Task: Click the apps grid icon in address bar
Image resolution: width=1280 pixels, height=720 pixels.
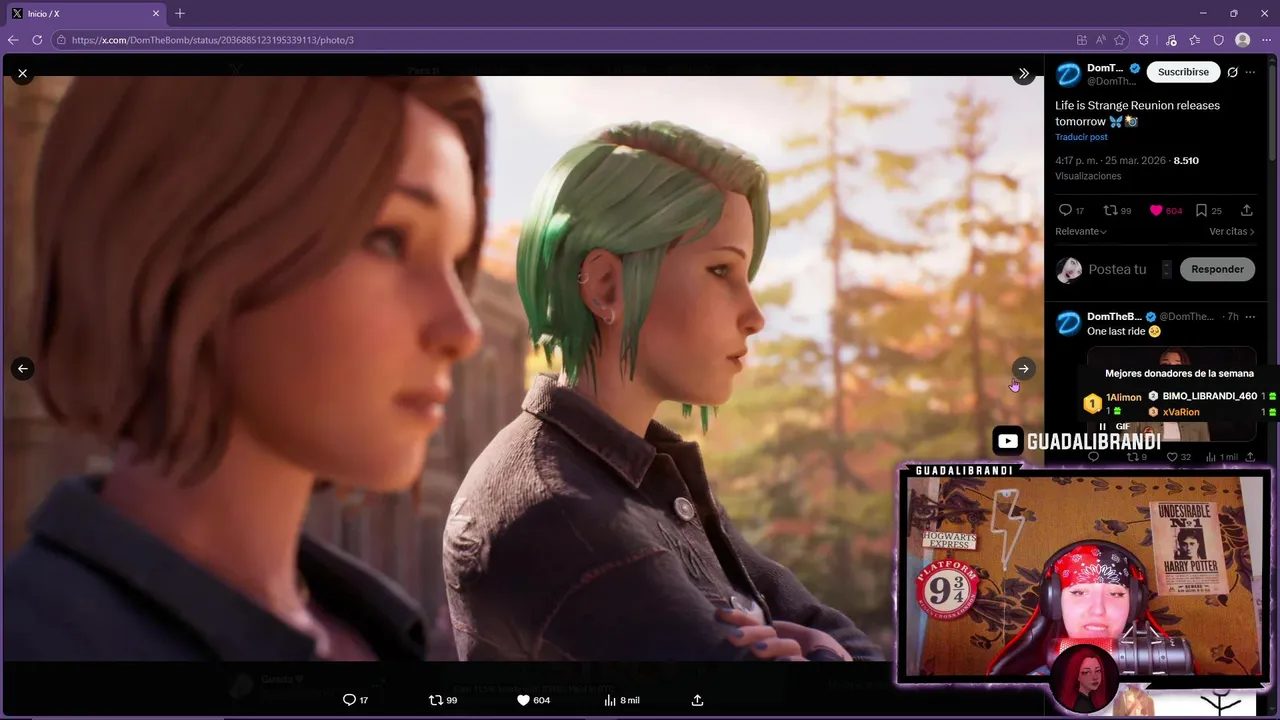Action: [1082, 40]
